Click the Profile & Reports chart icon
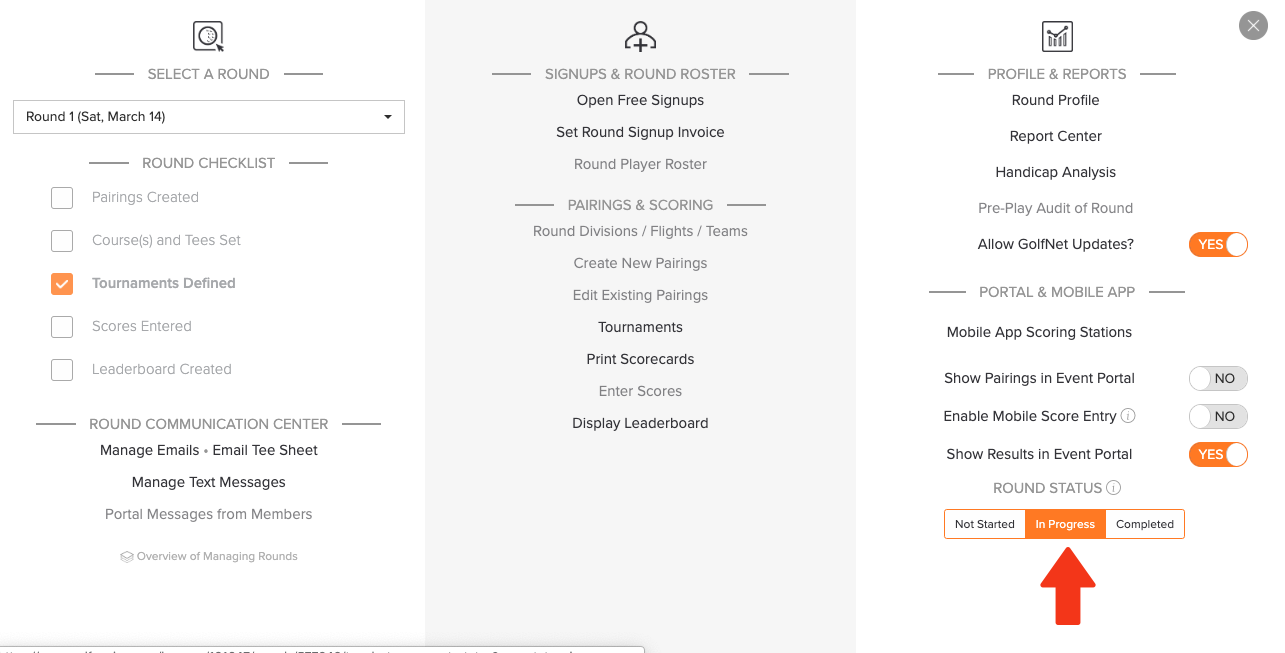The width and height of the screenshot is (1285, 653). click(1056, 37)
